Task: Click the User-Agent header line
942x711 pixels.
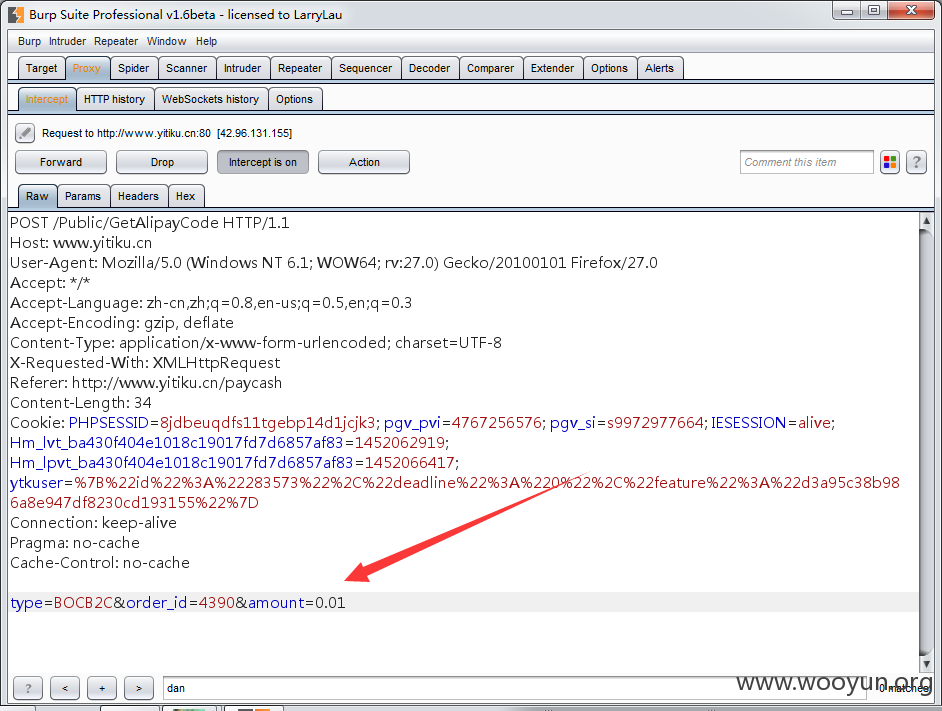Action: coord(334,263)
